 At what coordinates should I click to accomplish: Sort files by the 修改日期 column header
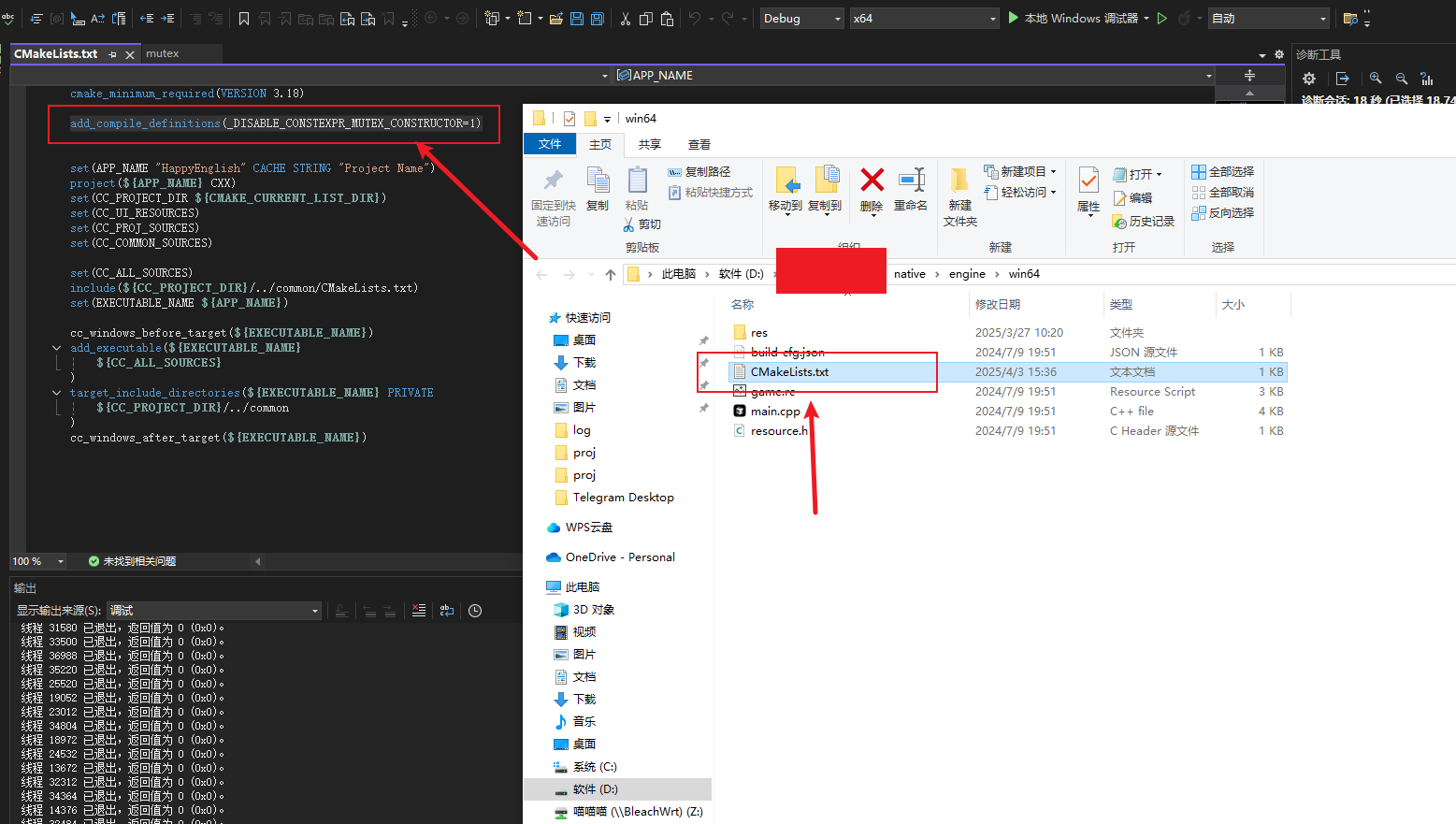[x=998, y=305]
